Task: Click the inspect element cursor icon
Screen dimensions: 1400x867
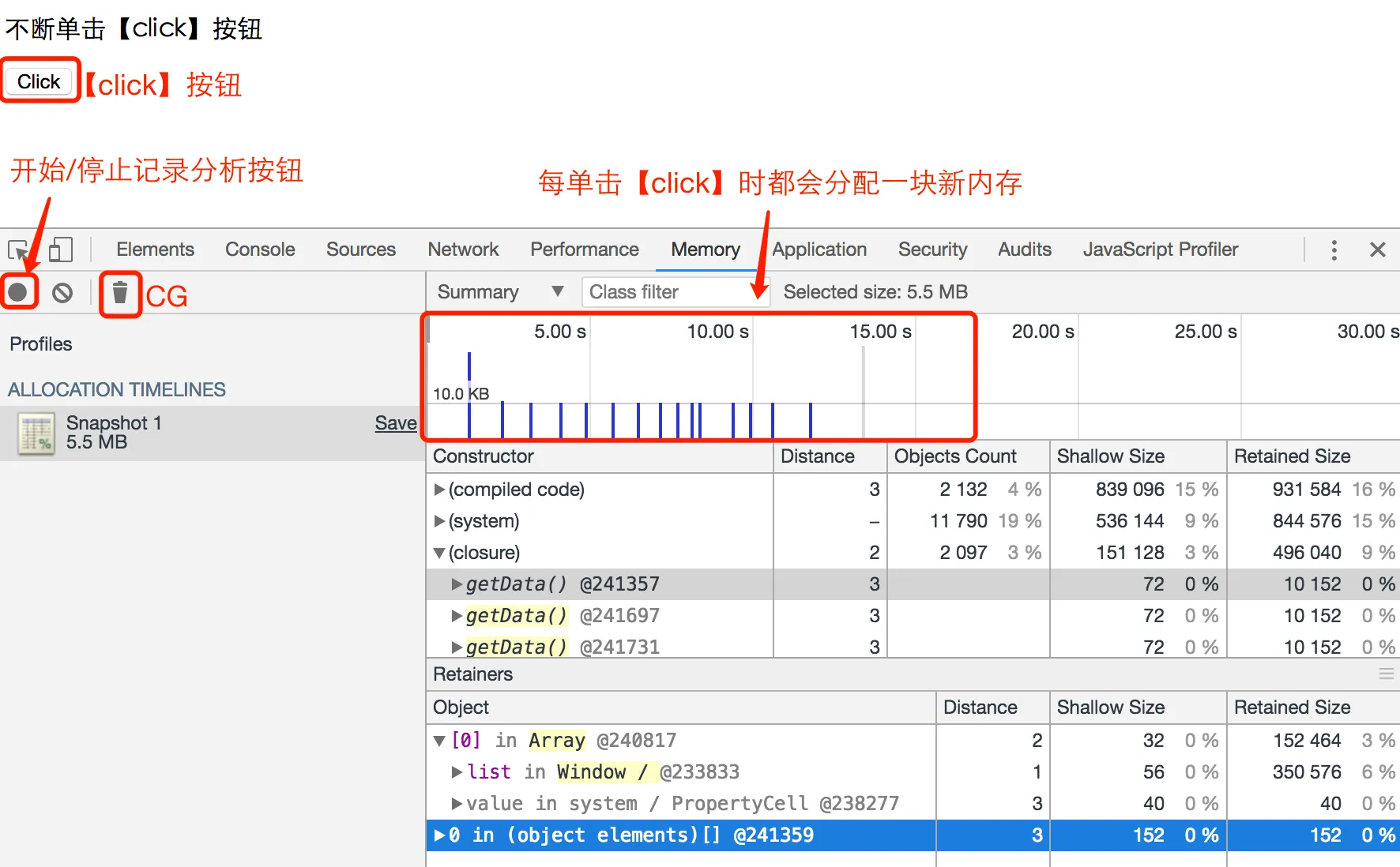Action: tap(17, 250)
